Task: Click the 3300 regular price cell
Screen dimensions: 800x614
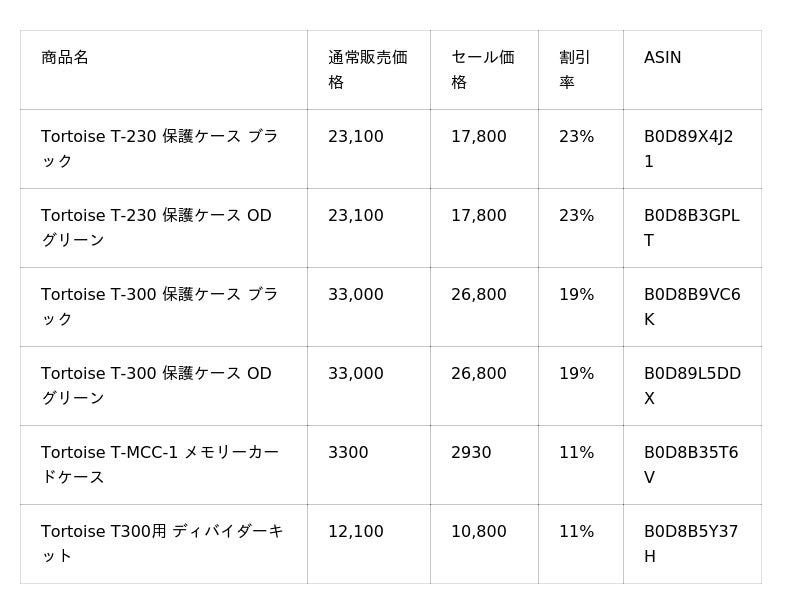Action: click(x=348, y=453)
